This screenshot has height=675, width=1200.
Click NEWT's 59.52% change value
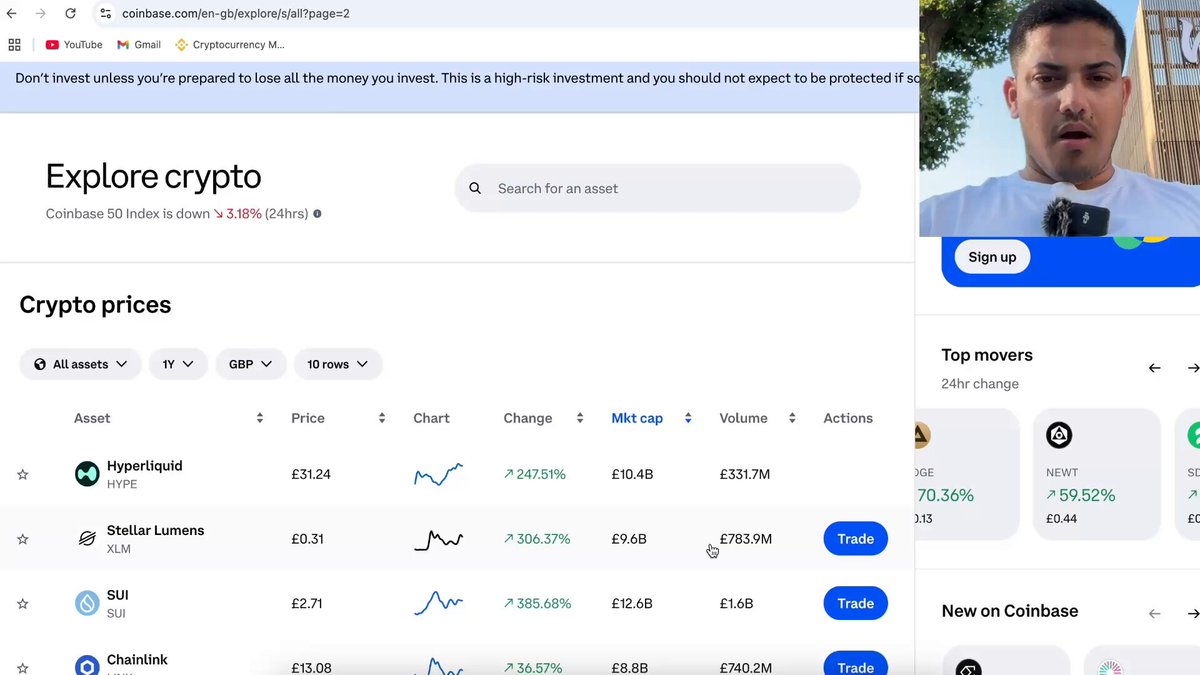[x=1080, y=495]
